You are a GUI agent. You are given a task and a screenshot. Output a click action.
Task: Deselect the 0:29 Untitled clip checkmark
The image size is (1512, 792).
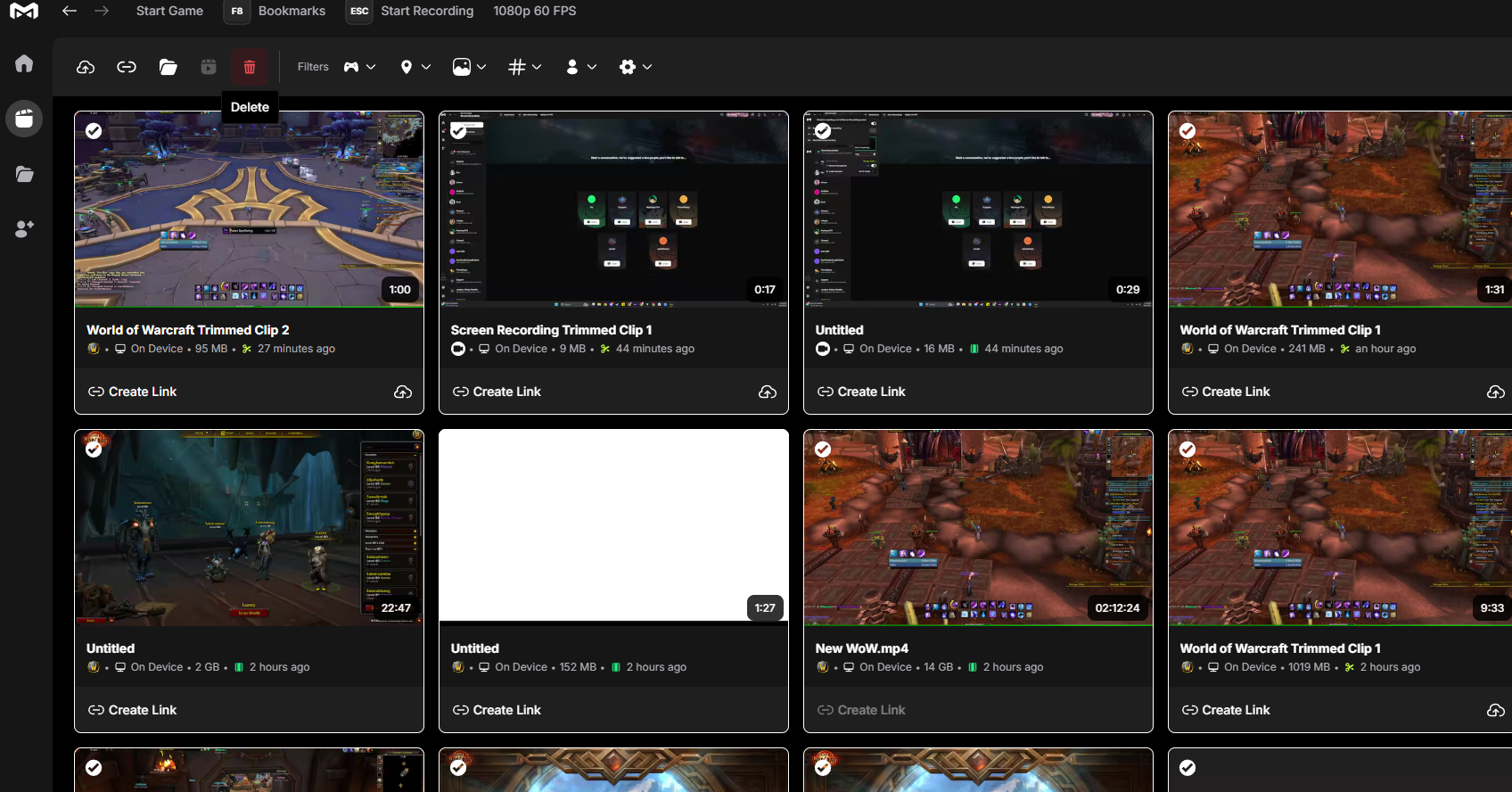tap(823, 131)
